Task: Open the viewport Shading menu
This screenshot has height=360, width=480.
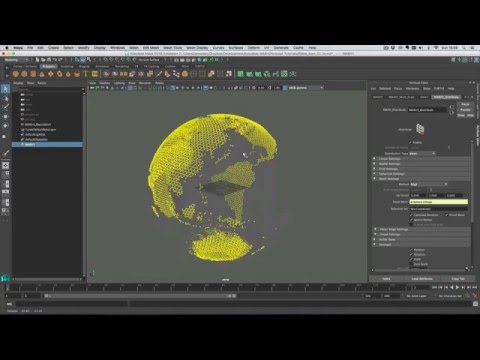Action: pos(104,83)
